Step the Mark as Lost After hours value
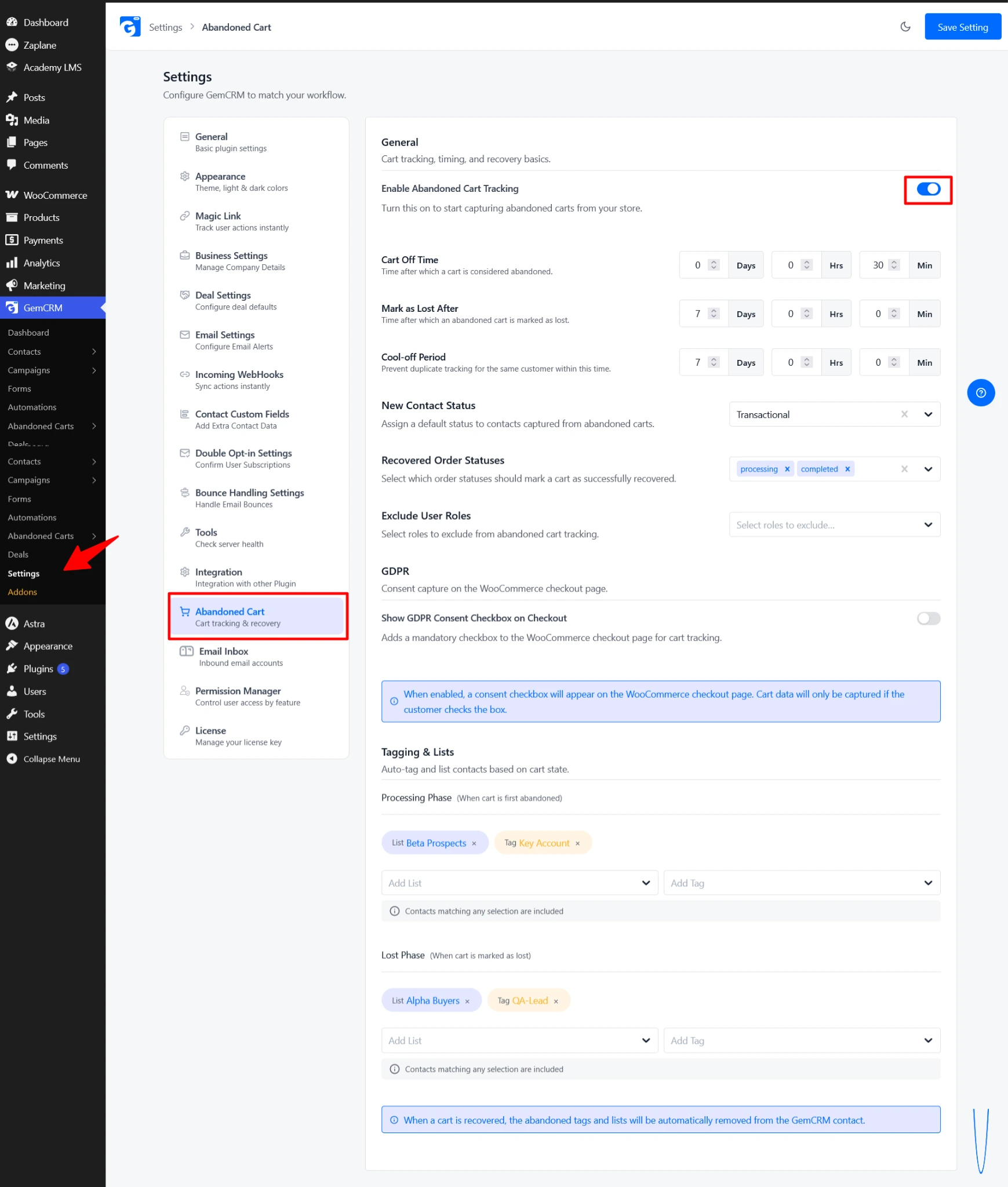Image resolution: width=1008 pixels, height=1187 pixels. pyautogui.click(x=806, y=314)
